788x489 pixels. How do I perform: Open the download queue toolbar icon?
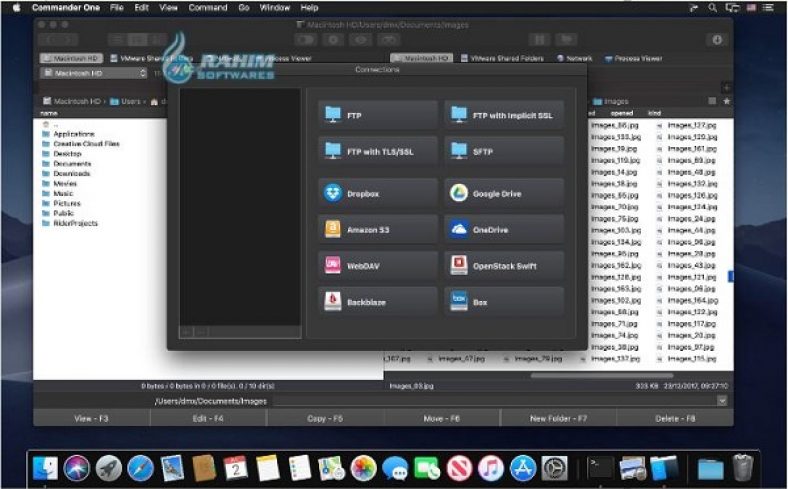717,39
